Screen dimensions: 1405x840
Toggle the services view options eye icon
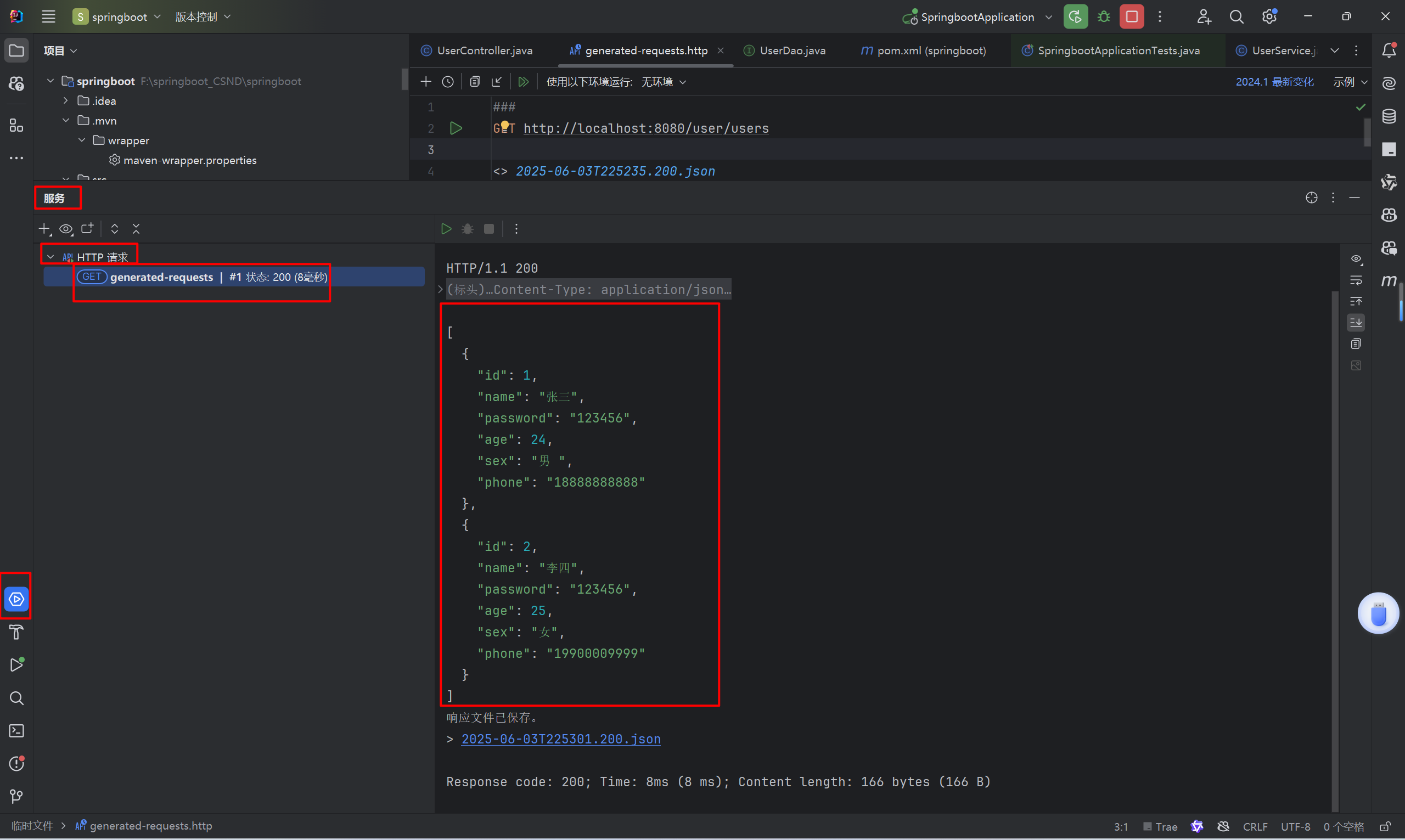click(x=66, y=229)
